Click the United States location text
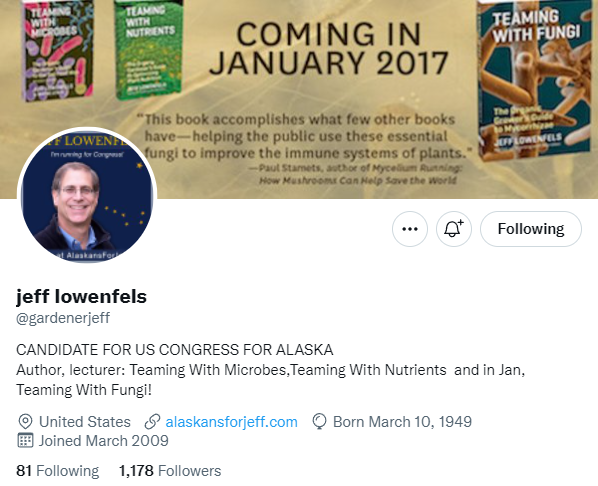Viewport: 598px width, 486px height. pyautogui.click(x=85, y=422)
